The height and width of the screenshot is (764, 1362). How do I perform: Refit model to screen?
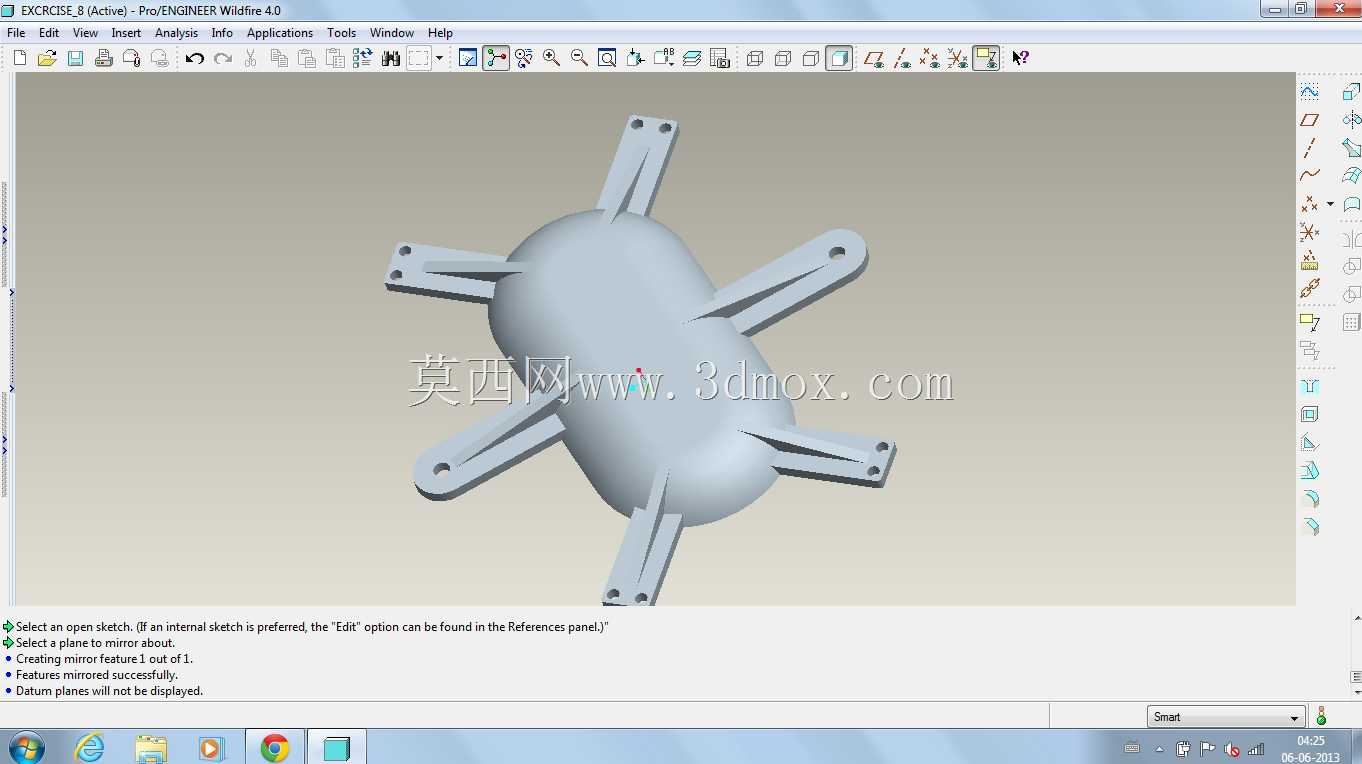click(607, 58)
